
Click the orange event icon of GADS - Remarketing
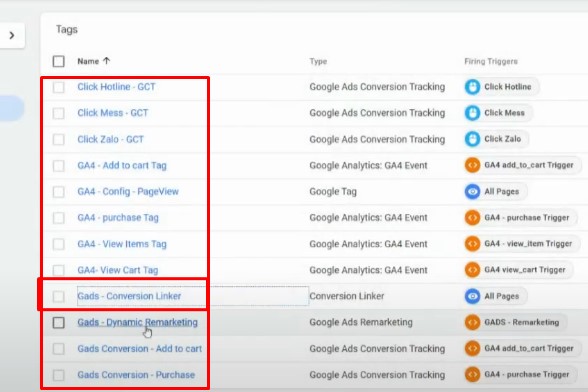(472, 322)
